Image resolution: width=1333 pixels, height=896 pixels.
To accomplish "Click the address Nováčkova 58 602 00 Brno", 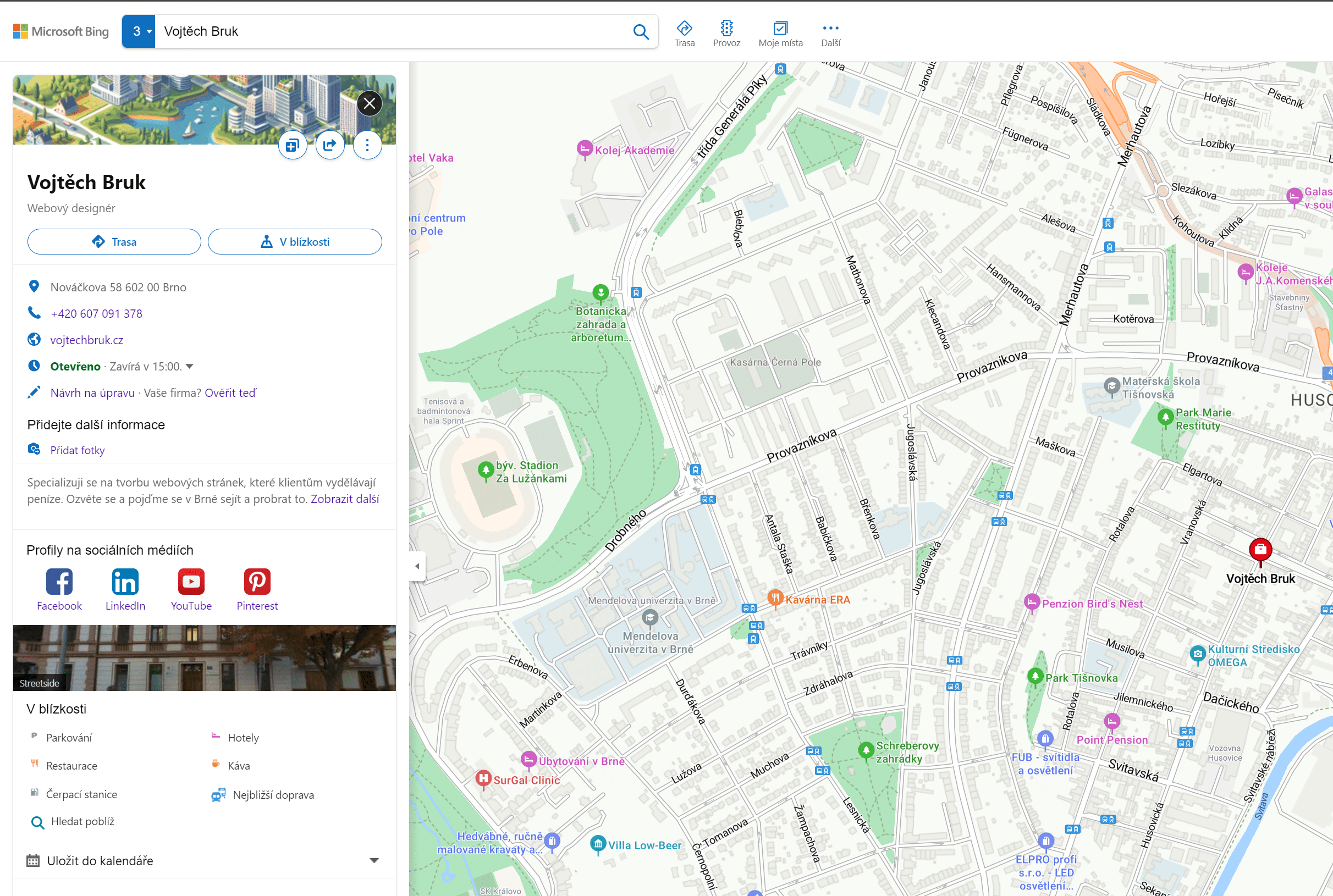I will [x=118, y=287].
